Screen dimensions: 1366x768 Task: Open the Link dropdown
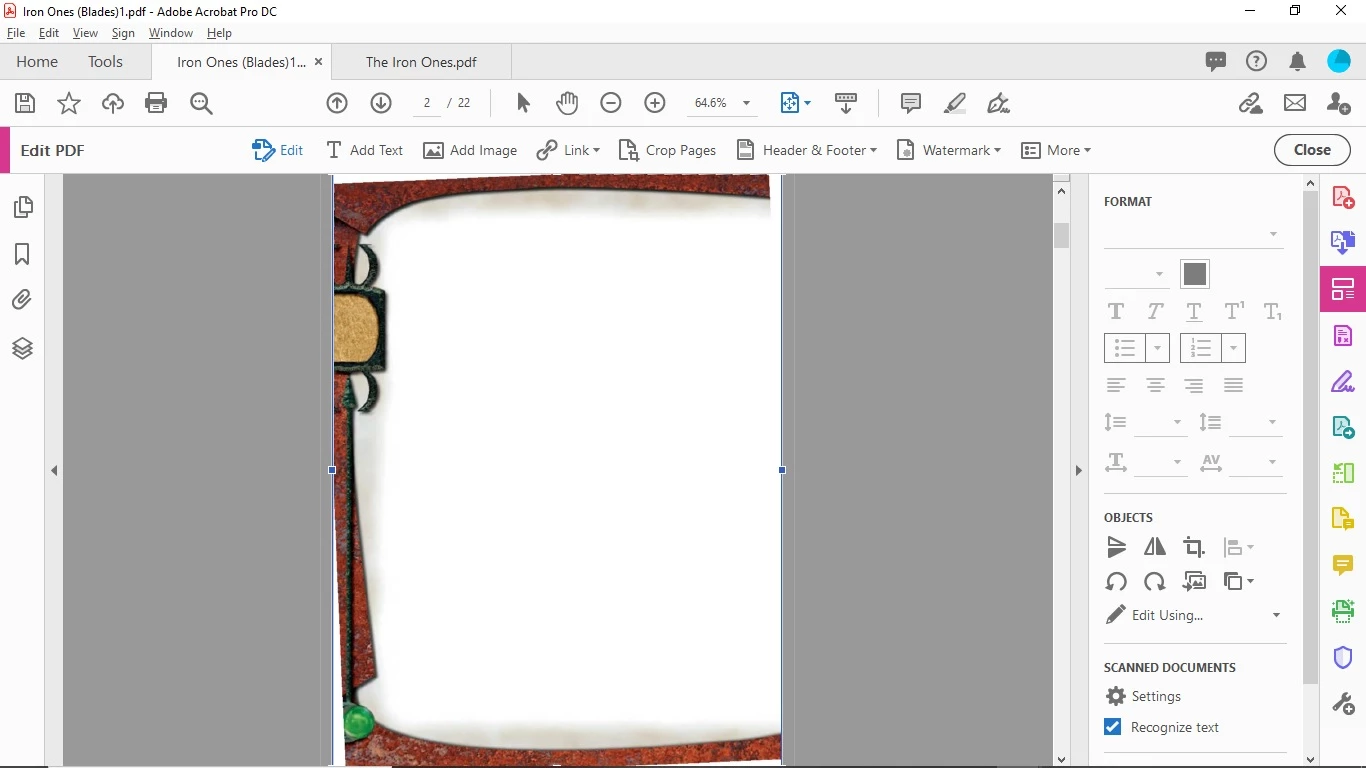pos(568,150)
